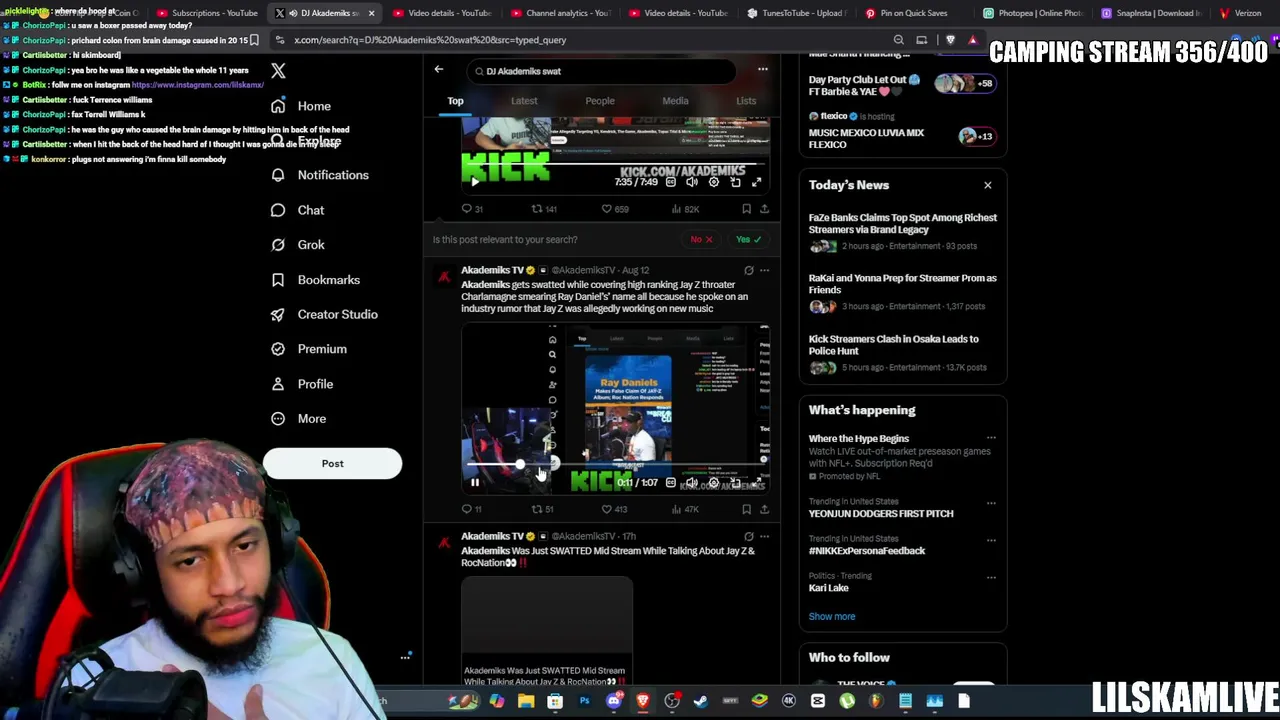
Task: Open the Kick Streamers Clash in Osaka story
Action: 903,353
